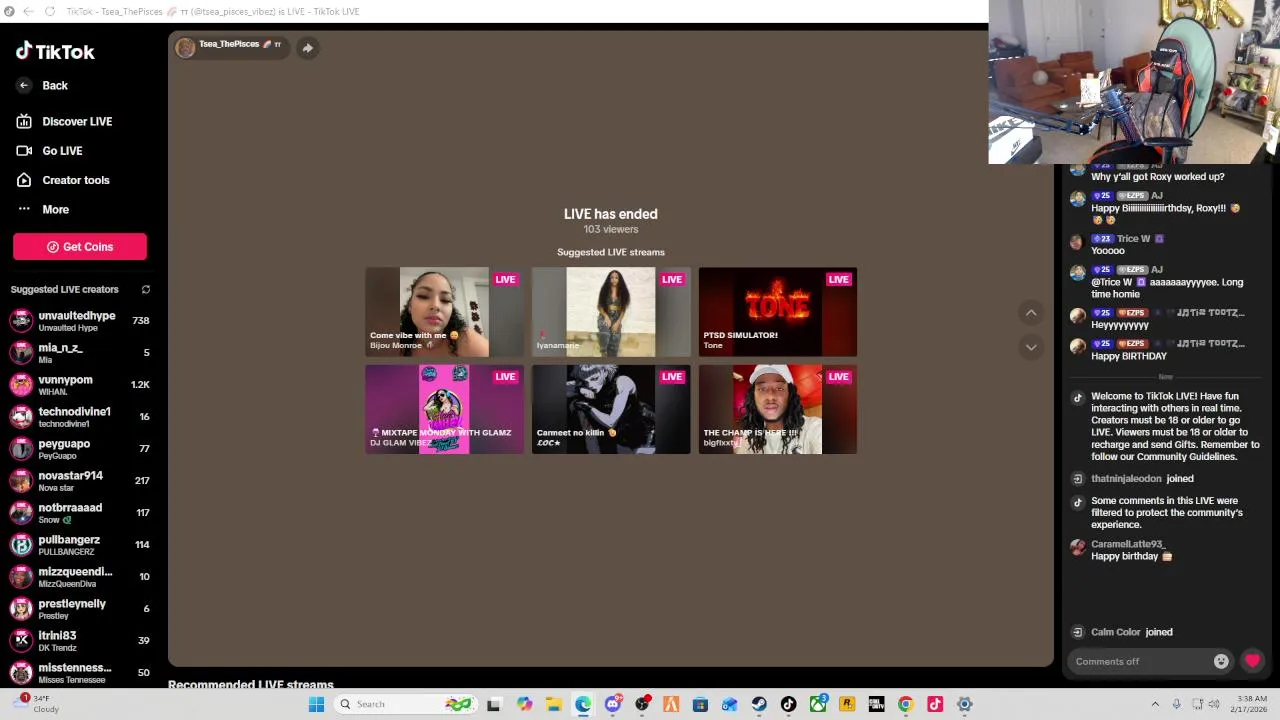This screenshot has height=720, width=1280.
Task: Send a like with heart icon
Action: (1252, 661)
